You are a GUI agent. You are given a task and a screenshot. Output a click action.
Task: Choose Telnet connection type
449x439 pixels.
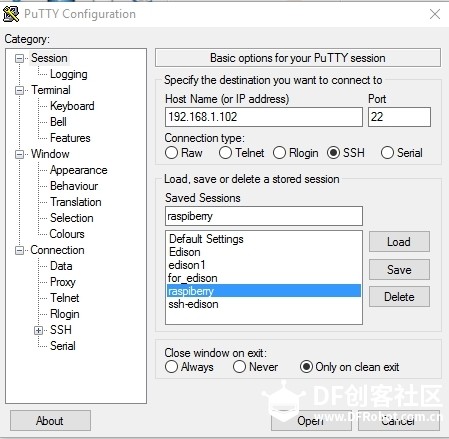[x=225, y=153]
